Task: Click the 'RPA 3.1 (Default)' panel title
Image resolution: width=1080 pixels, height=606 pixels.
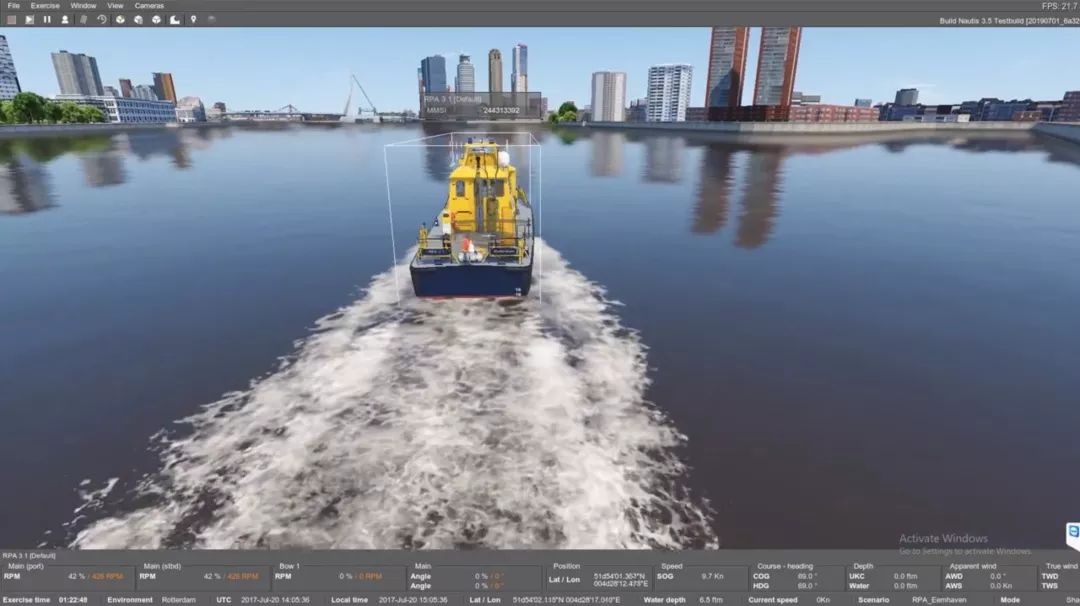Action: tap(29, 555)
